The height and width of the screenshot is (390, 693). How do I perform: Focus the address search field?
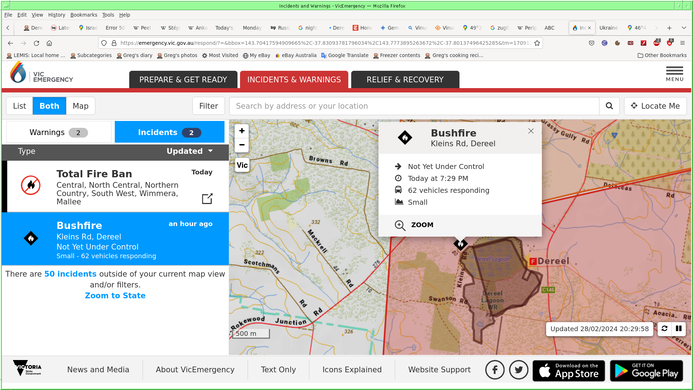coord(414,106)
